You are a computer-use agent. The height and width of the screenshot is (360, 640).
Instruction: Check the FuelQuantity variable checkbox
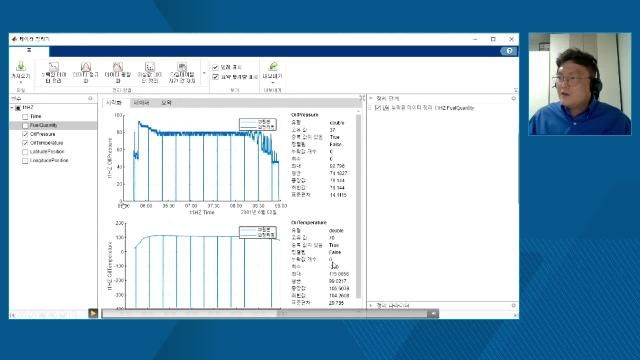pyautogui.click(x=25, y=125)
